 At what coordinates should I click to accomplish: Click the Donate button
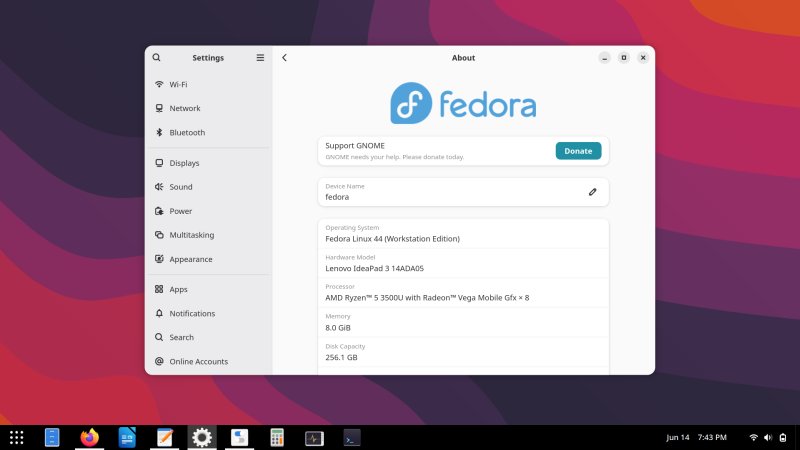click(578, 151)
